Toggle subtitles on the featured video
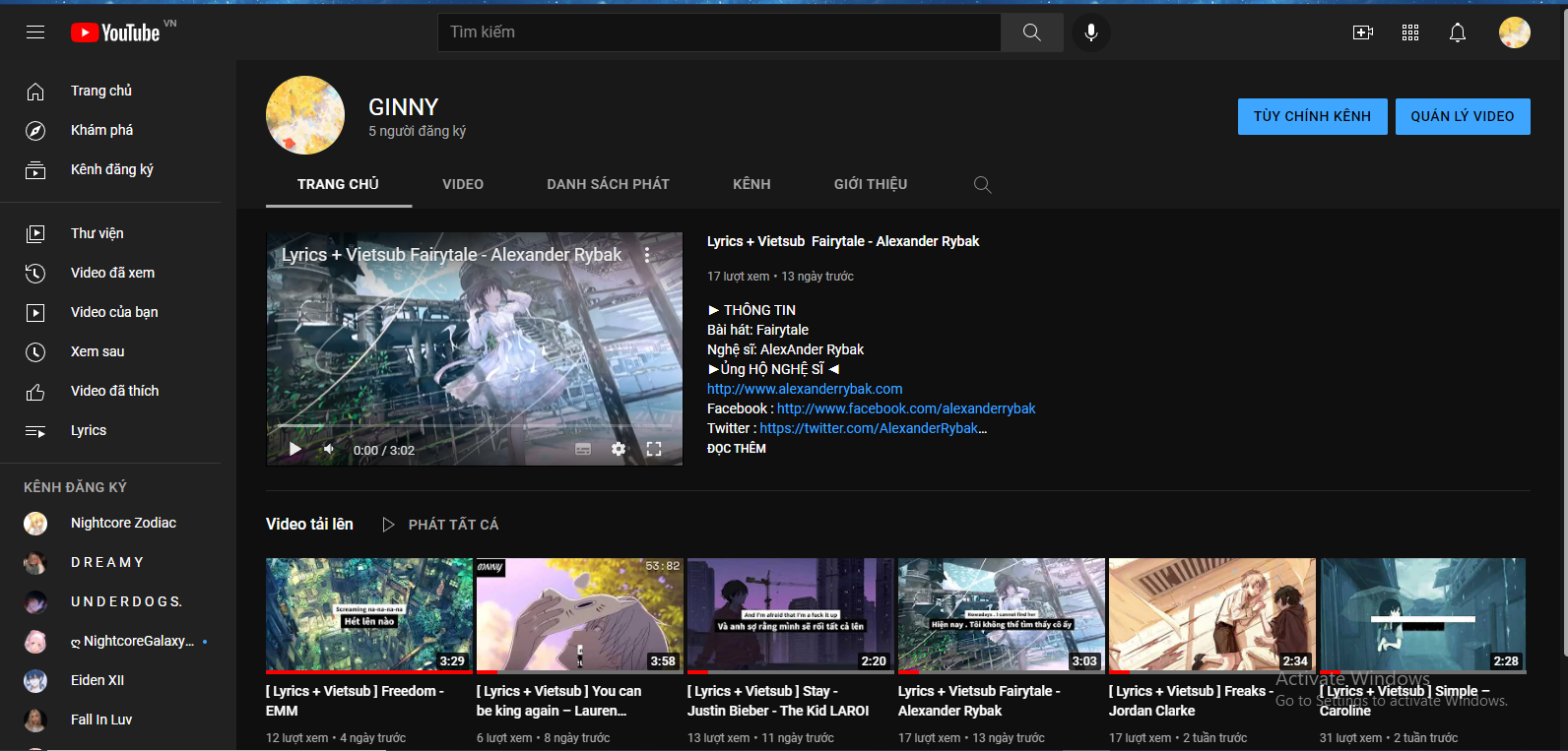The image size is (1568, 751). point(583,449)
